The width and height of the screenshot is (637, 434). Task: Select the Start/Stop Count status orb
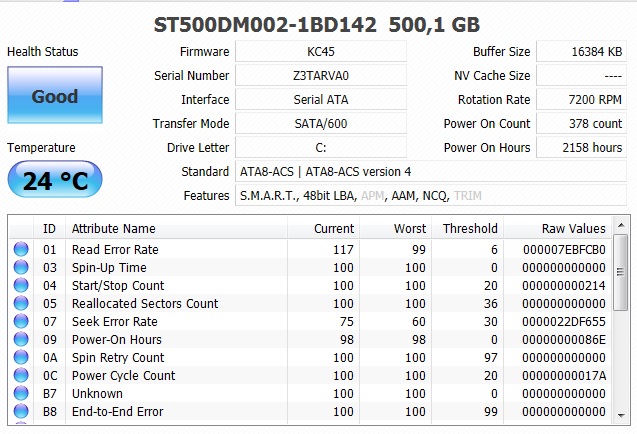pyautogui.click(x=21, y=285)
